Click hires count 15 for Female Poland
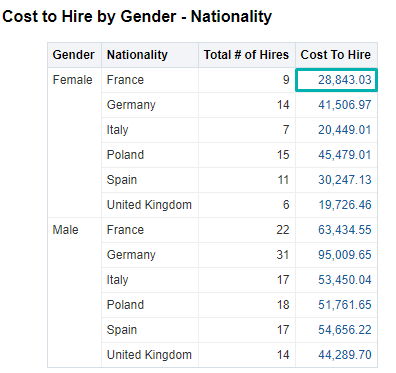396x373 pixels. click(x=283, y=155)
